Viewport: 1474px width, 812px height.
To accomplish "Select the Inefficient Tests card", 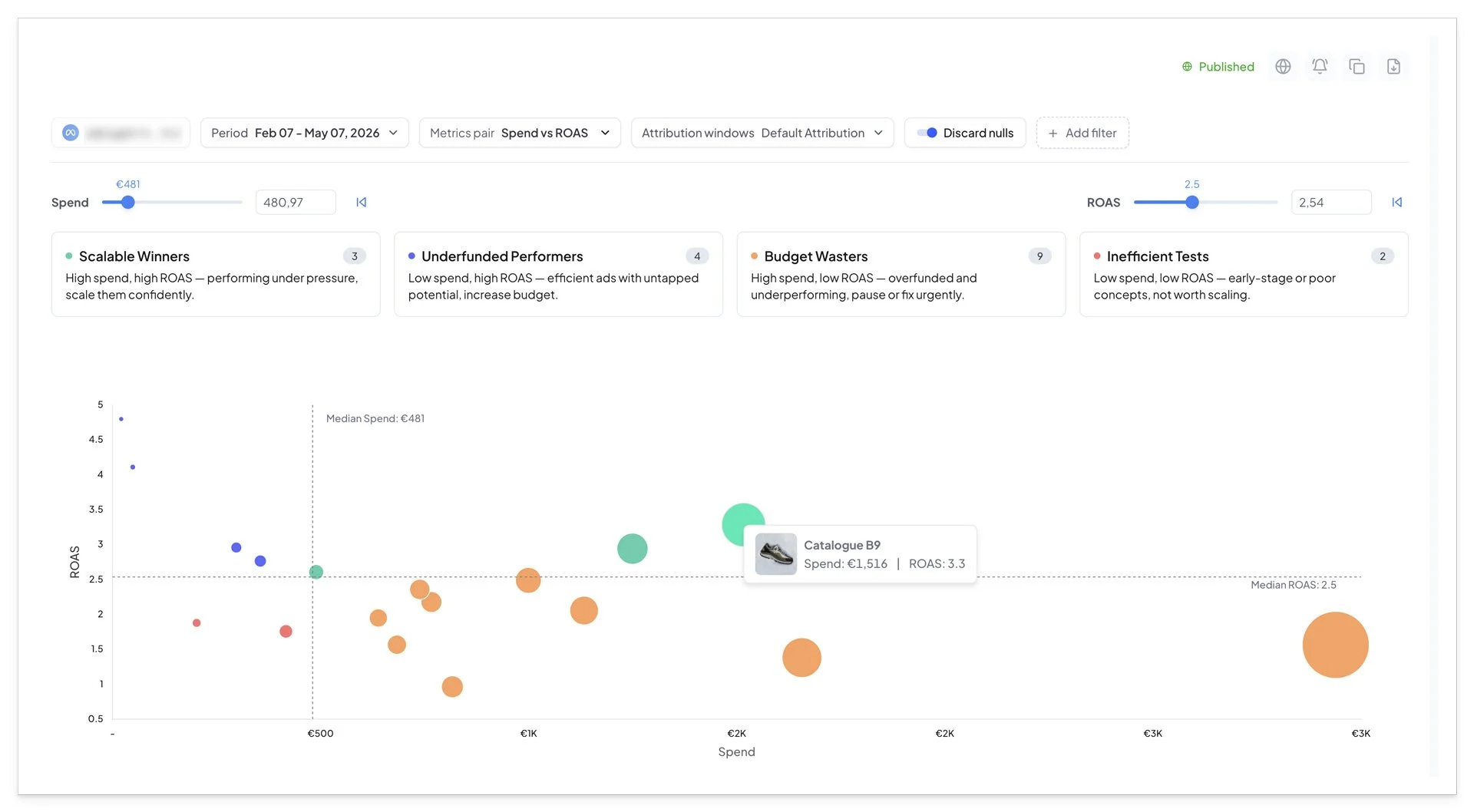I will (1244, 275).
